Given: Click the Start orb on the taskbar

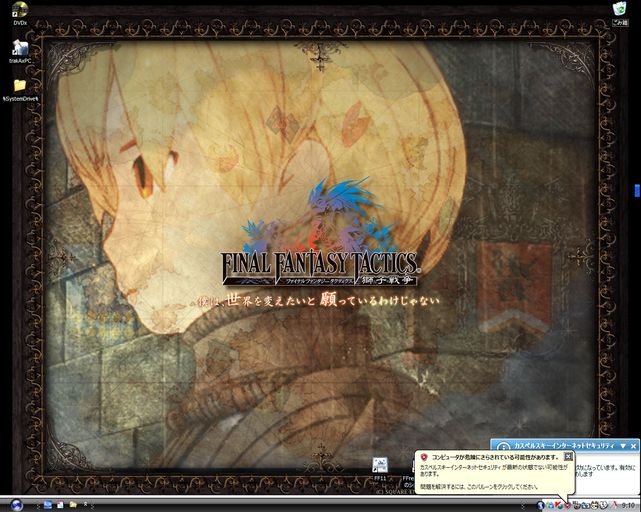Looking at the screenshot, I should pos(16,505).
